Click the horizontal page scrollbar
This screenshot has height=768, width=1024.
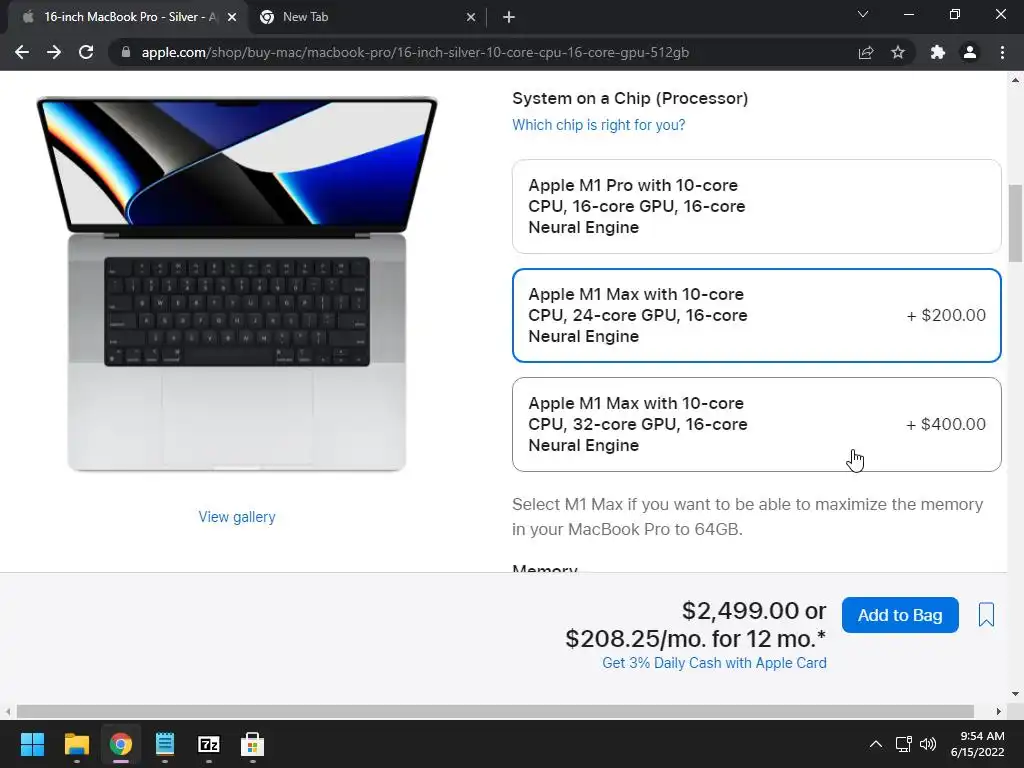(495, 711)
